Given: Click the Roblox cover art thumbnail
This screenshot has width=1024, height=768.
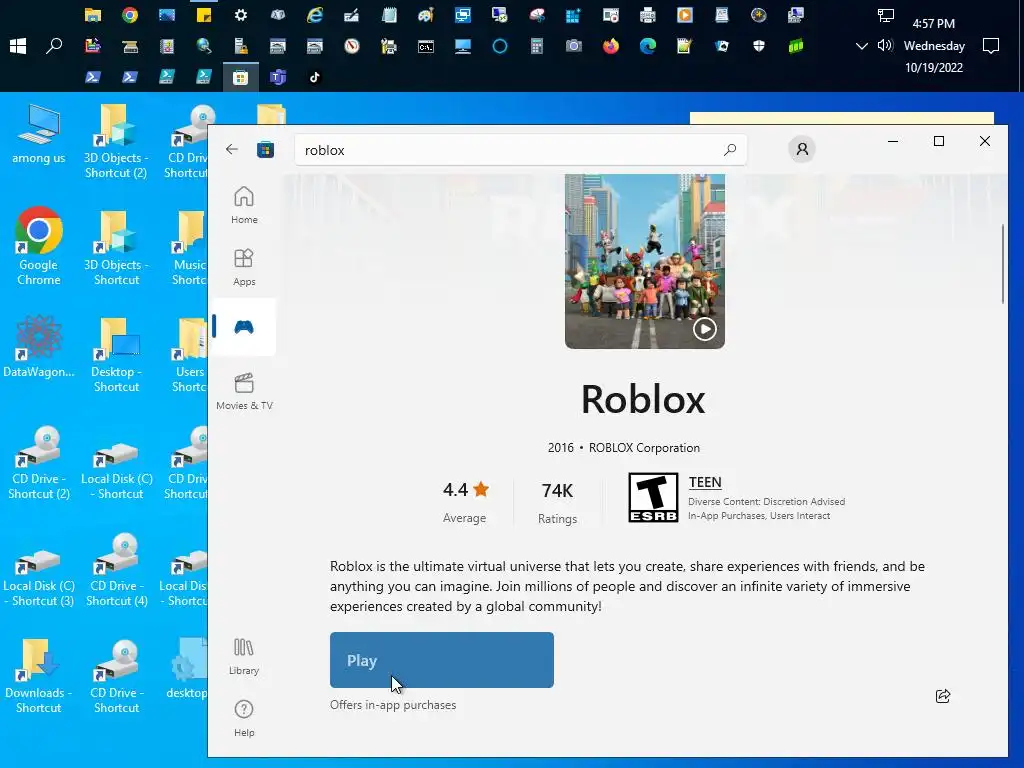Looking at the screenshot, I should click(x=645, y=261).
